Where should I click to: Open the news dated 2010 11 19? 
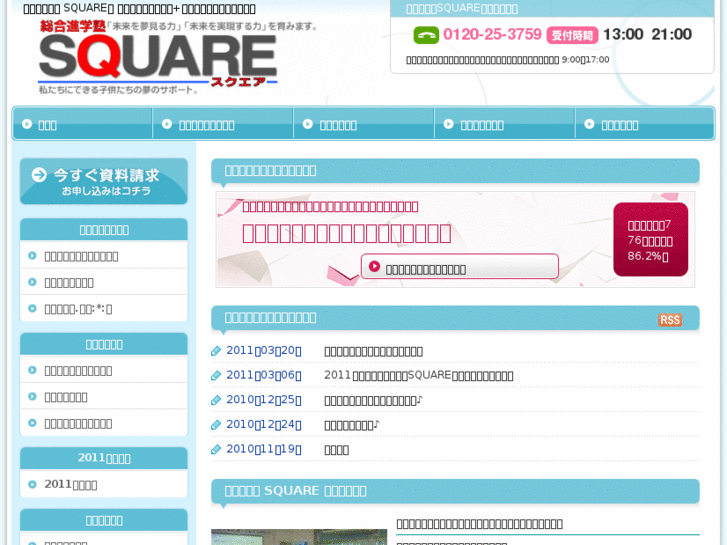point(336,449)
